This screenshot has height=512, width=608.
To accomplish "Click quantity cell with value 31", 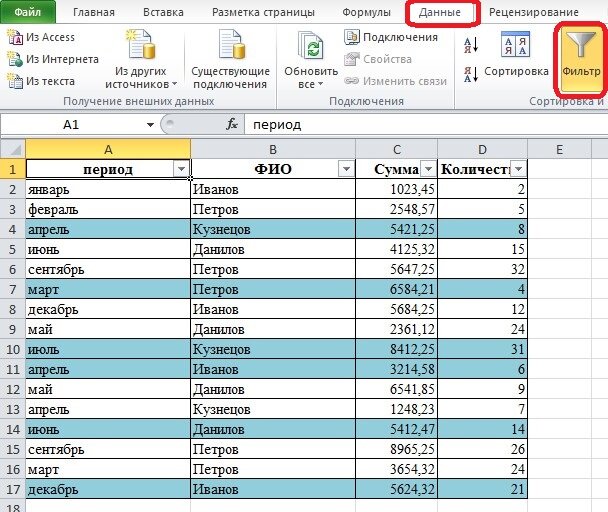I will click(482, 349).
